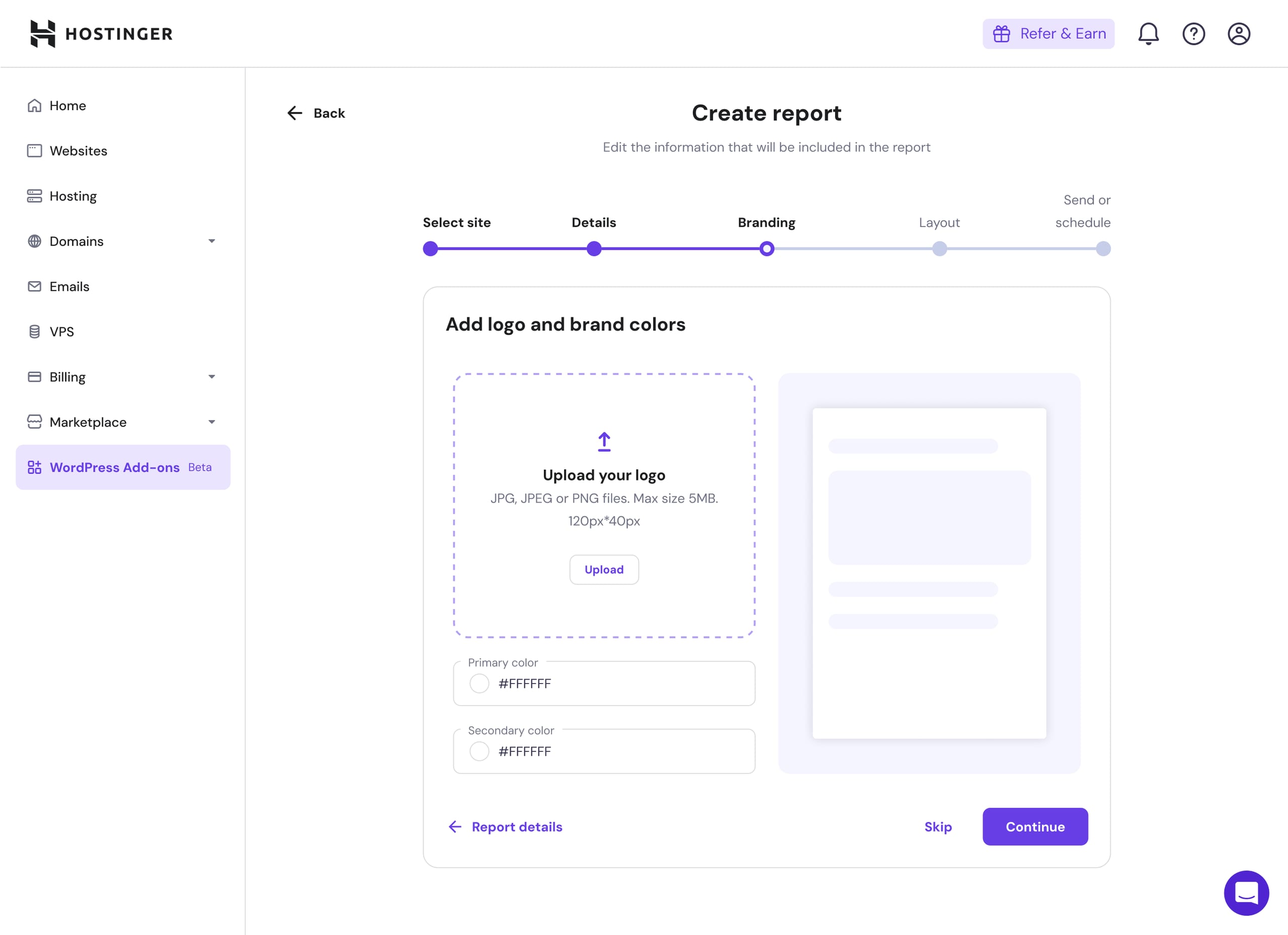The height and width of the screenshot is (935, 1288).
Task: Click the help question mark icon
Action: tap(1193, 34)
